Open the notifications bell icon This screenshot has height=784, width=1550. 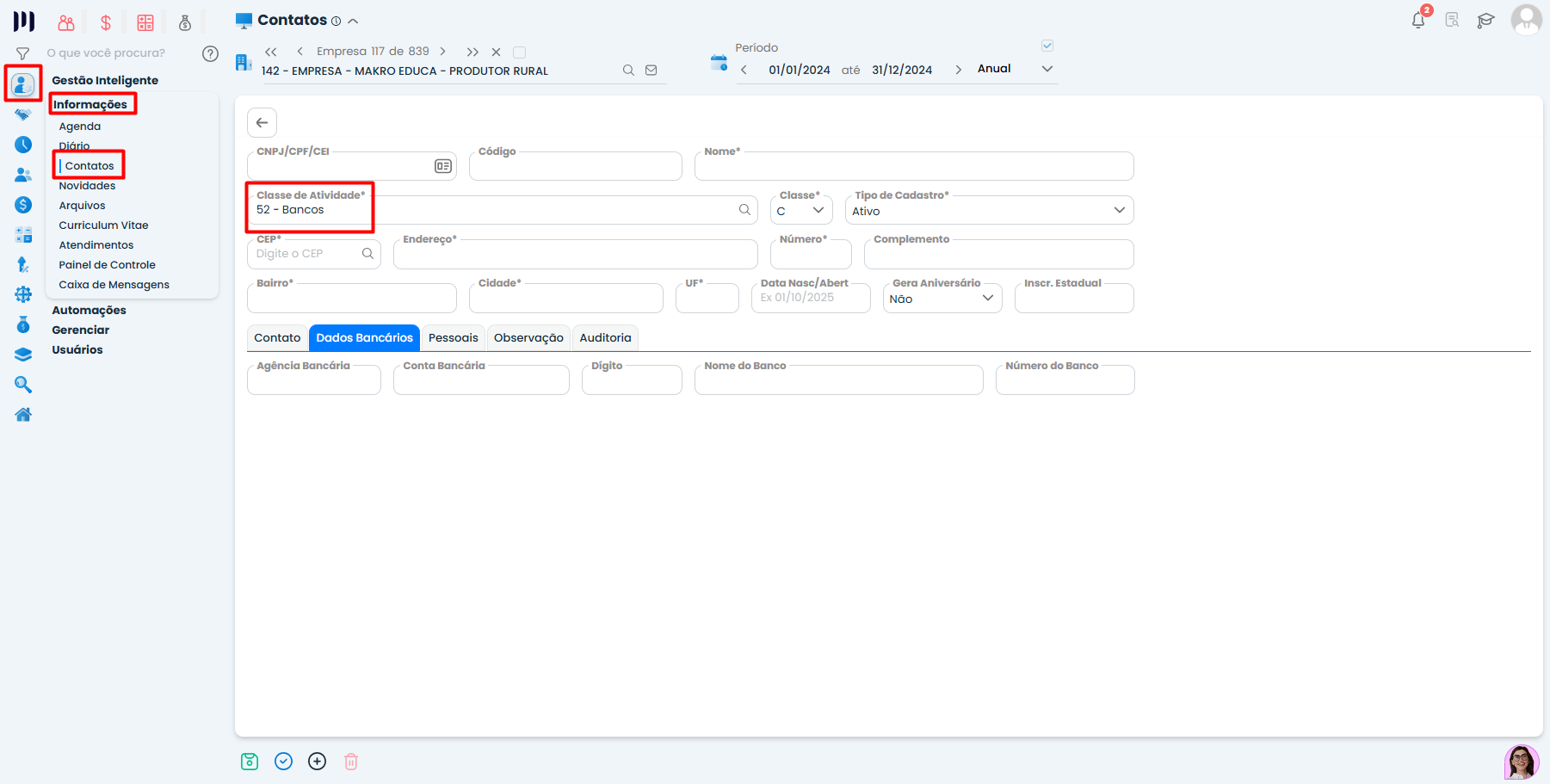pos(1418,20)
